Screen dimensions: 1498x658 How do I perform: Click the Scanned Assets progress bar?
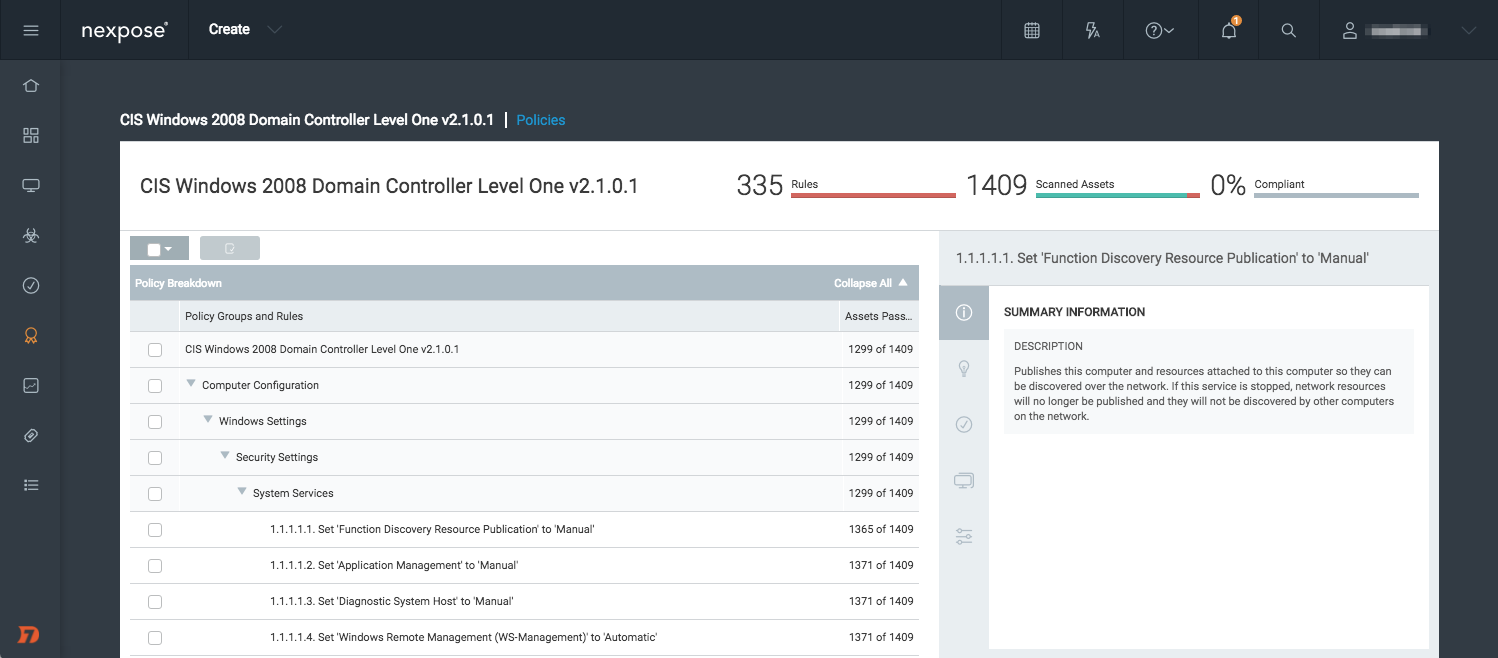[1116, 196]
